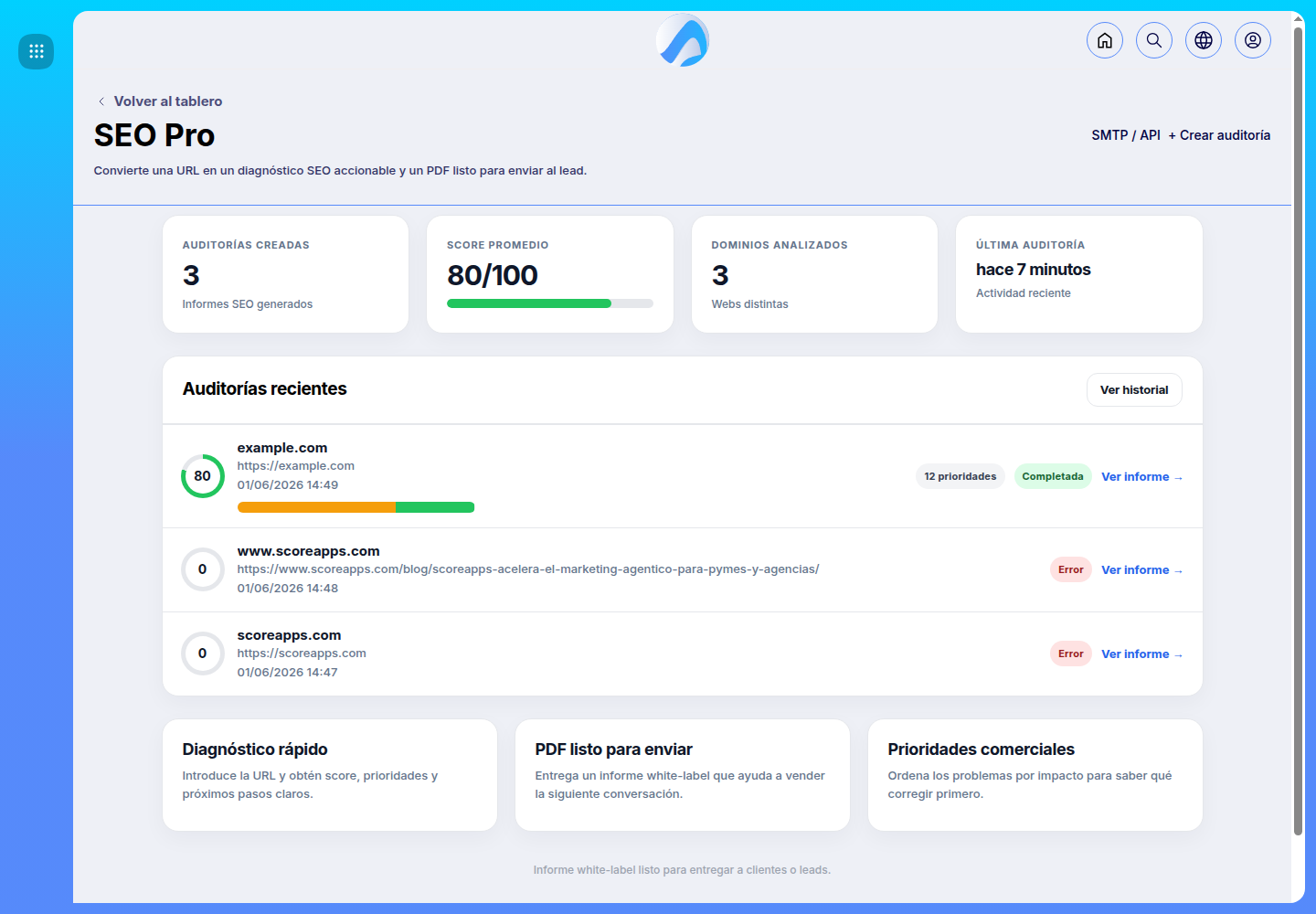Image resolution: width=1316 pixels, height=914 pixels.
Task: Click the https://example.com URL text
Action: click(296, 466)
